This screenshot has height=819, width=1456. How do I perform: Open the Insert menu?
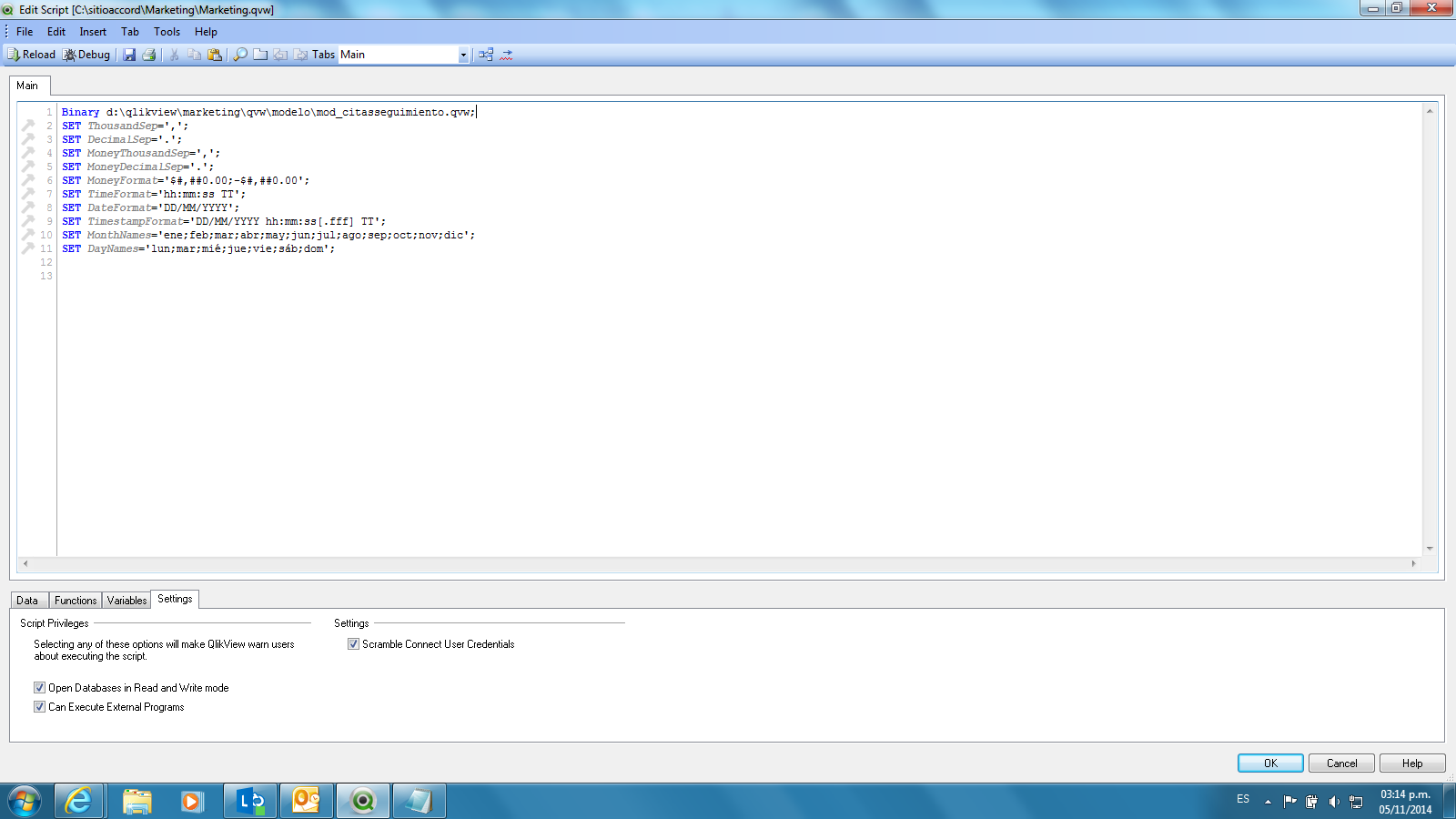93,32
